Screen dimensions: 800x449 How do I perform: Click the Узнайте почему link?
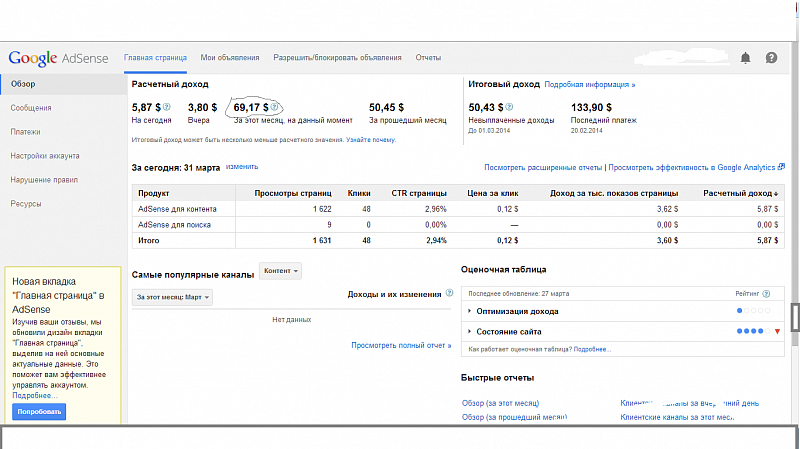click(x=371, y=140)
